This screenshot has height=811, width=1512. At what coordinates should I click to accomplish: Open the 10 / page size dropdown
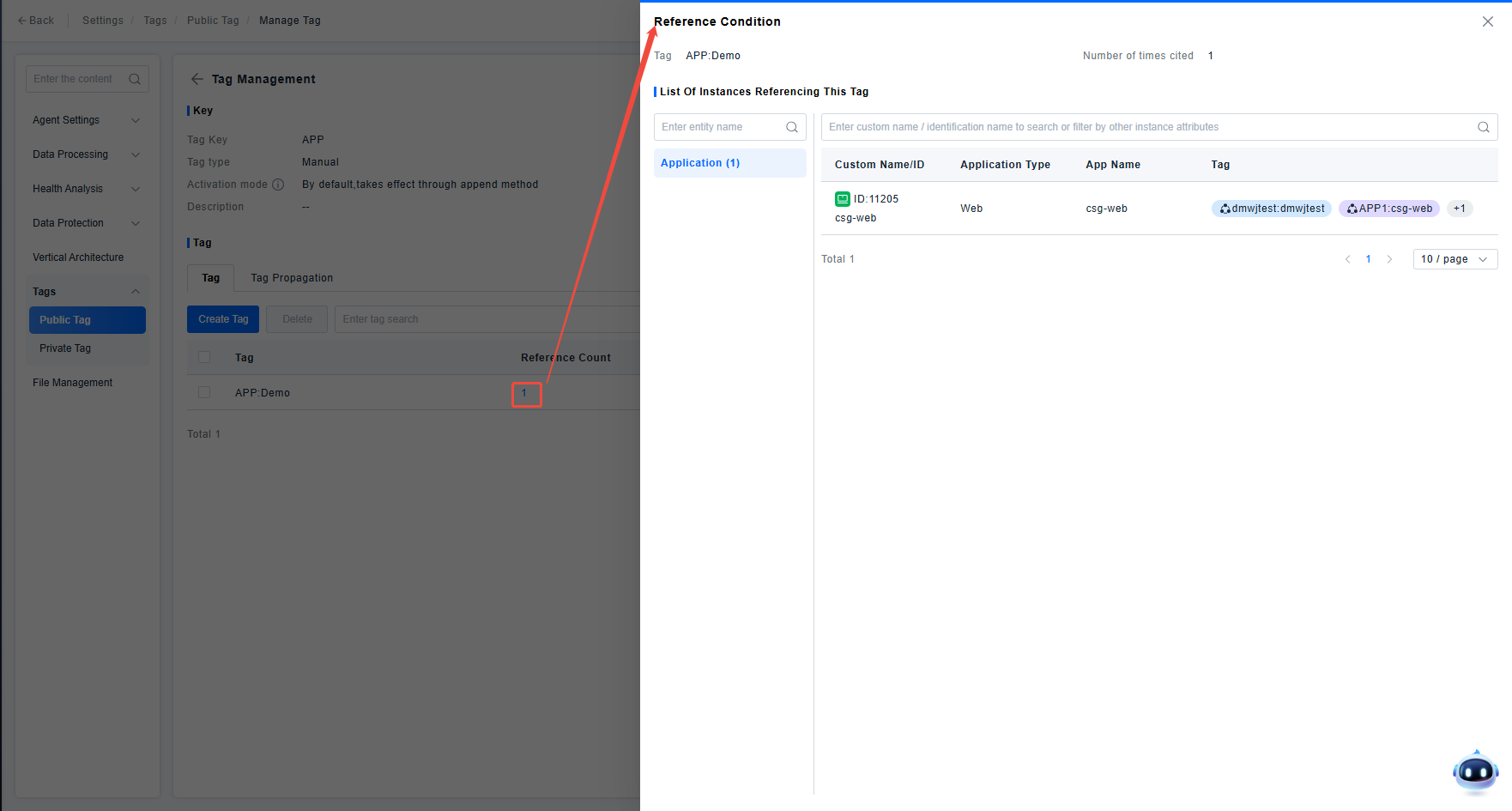[1455, 259]
